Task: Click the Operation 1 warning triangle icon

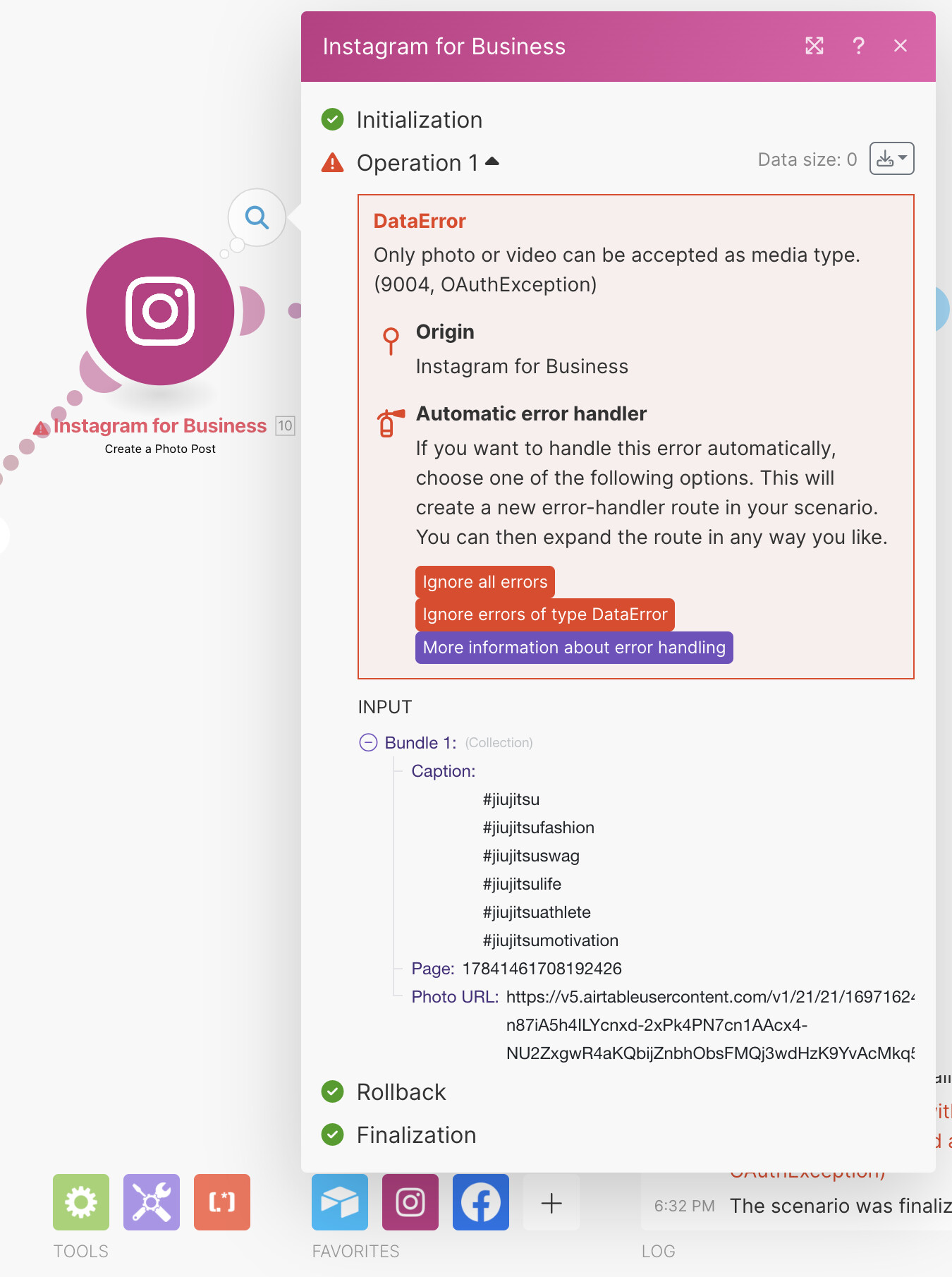Action: pyautogui.click(x=332, y=162)
